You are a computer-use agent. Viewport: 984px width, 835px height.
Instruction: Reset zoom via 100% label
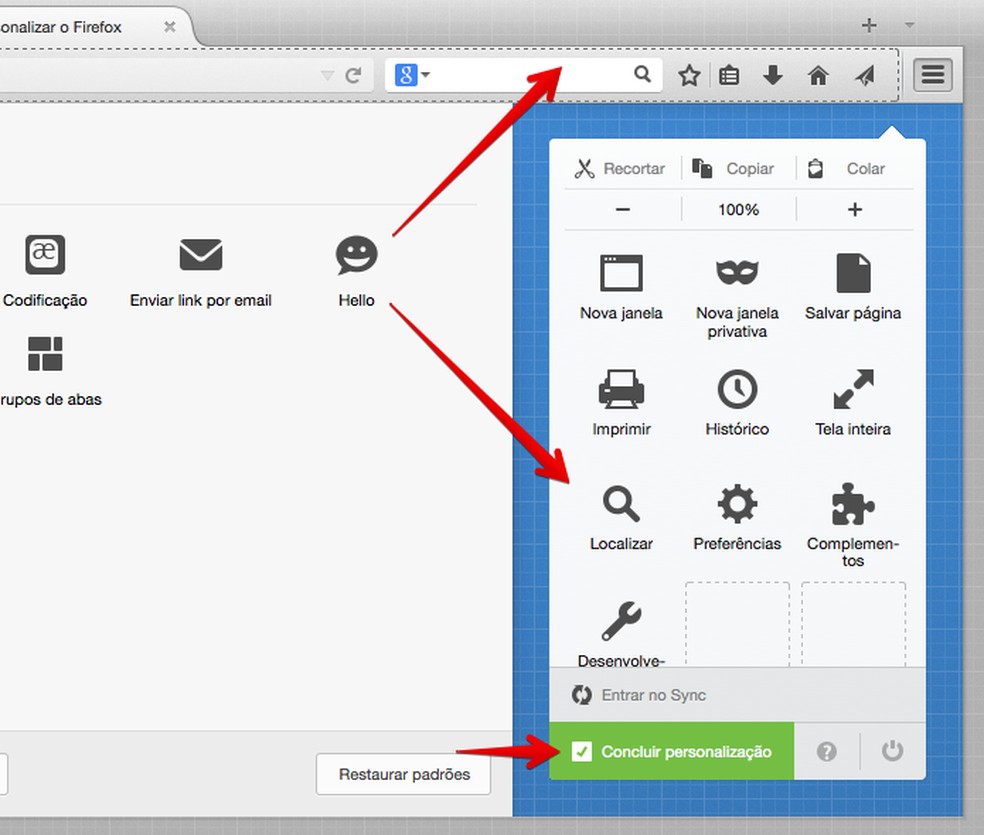coord(739,210)
